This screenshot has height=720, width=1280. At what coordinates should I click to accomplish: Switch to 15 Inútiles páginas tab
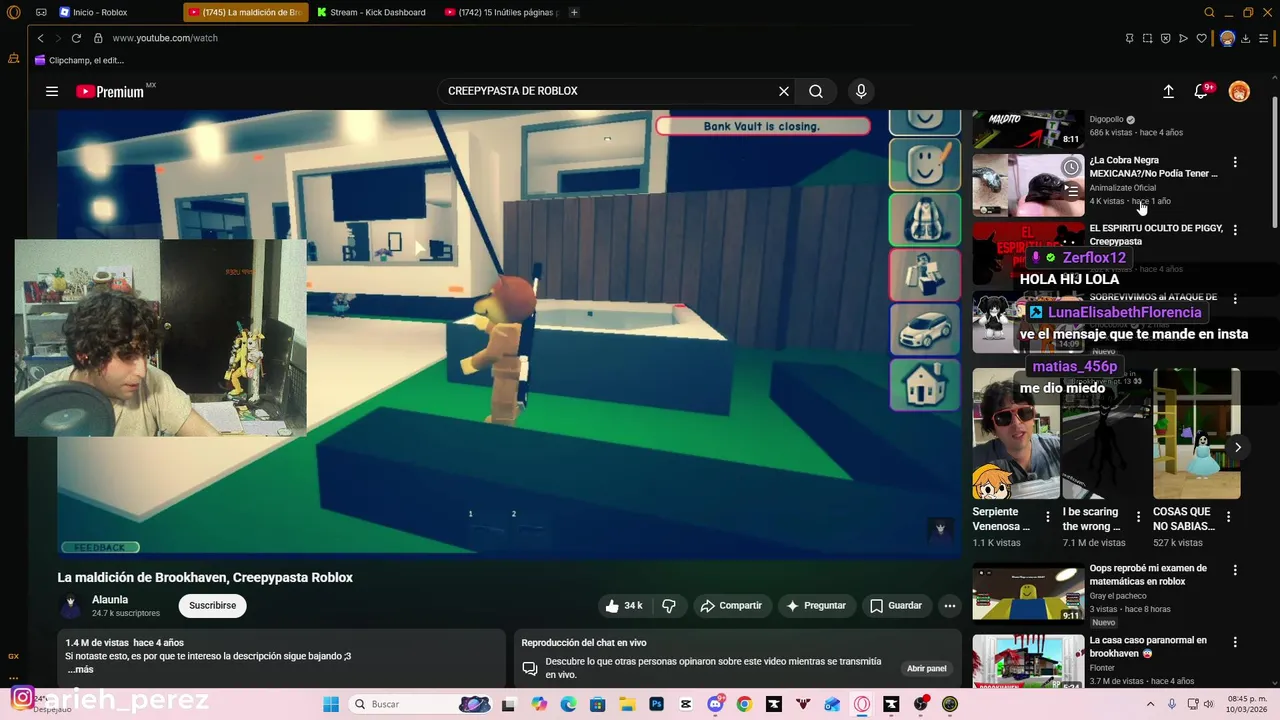pyautogui.click(x=502, y=12)
